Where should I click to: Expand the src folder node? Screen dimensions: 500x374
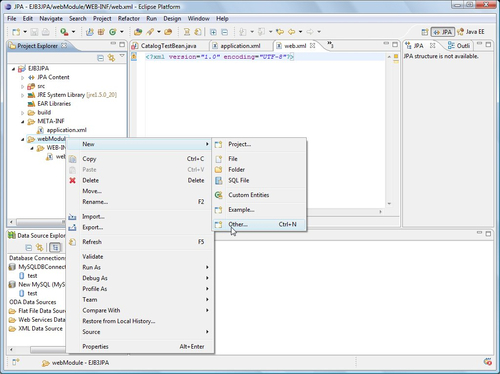click(23, 87)
